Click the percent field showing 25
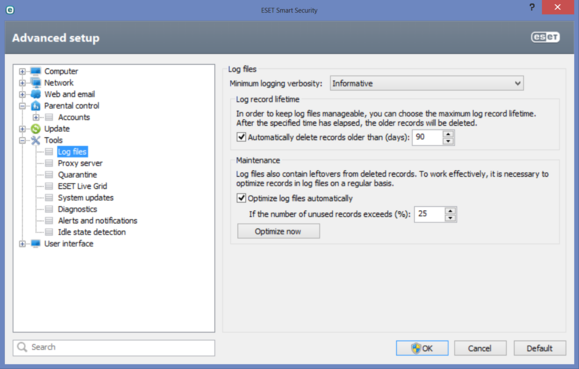The height and width of the screenshot is (369, 579). tap(429, 214)
